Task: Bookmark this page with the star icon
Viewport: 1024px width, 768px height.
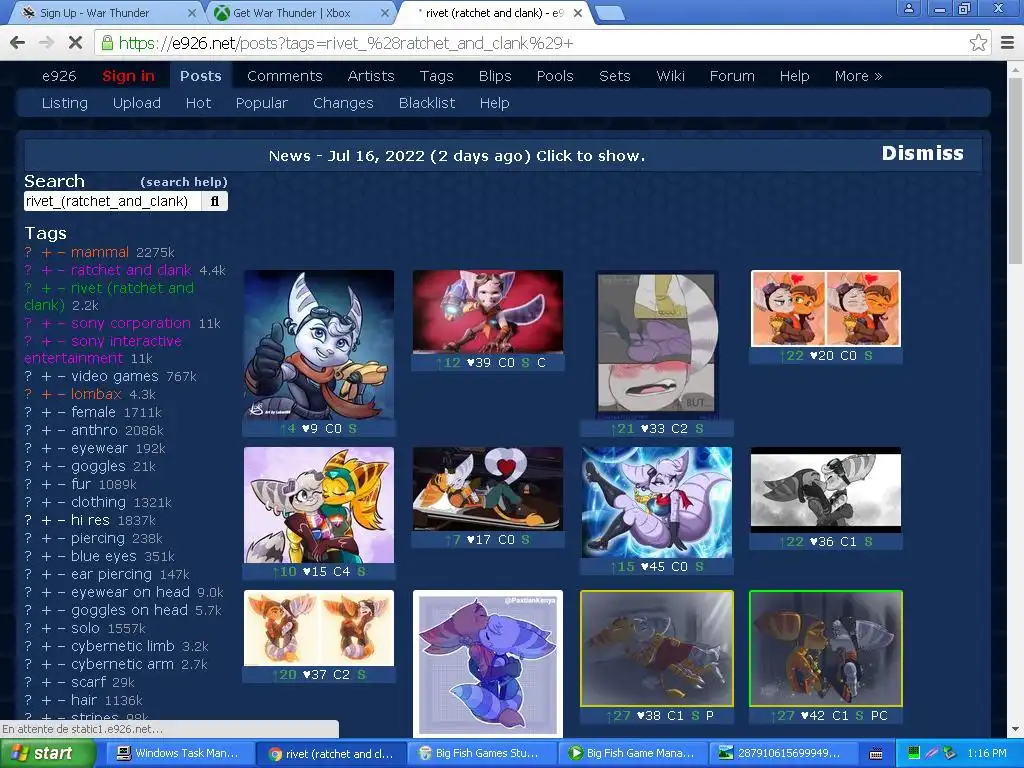Action: coord(978,43)
